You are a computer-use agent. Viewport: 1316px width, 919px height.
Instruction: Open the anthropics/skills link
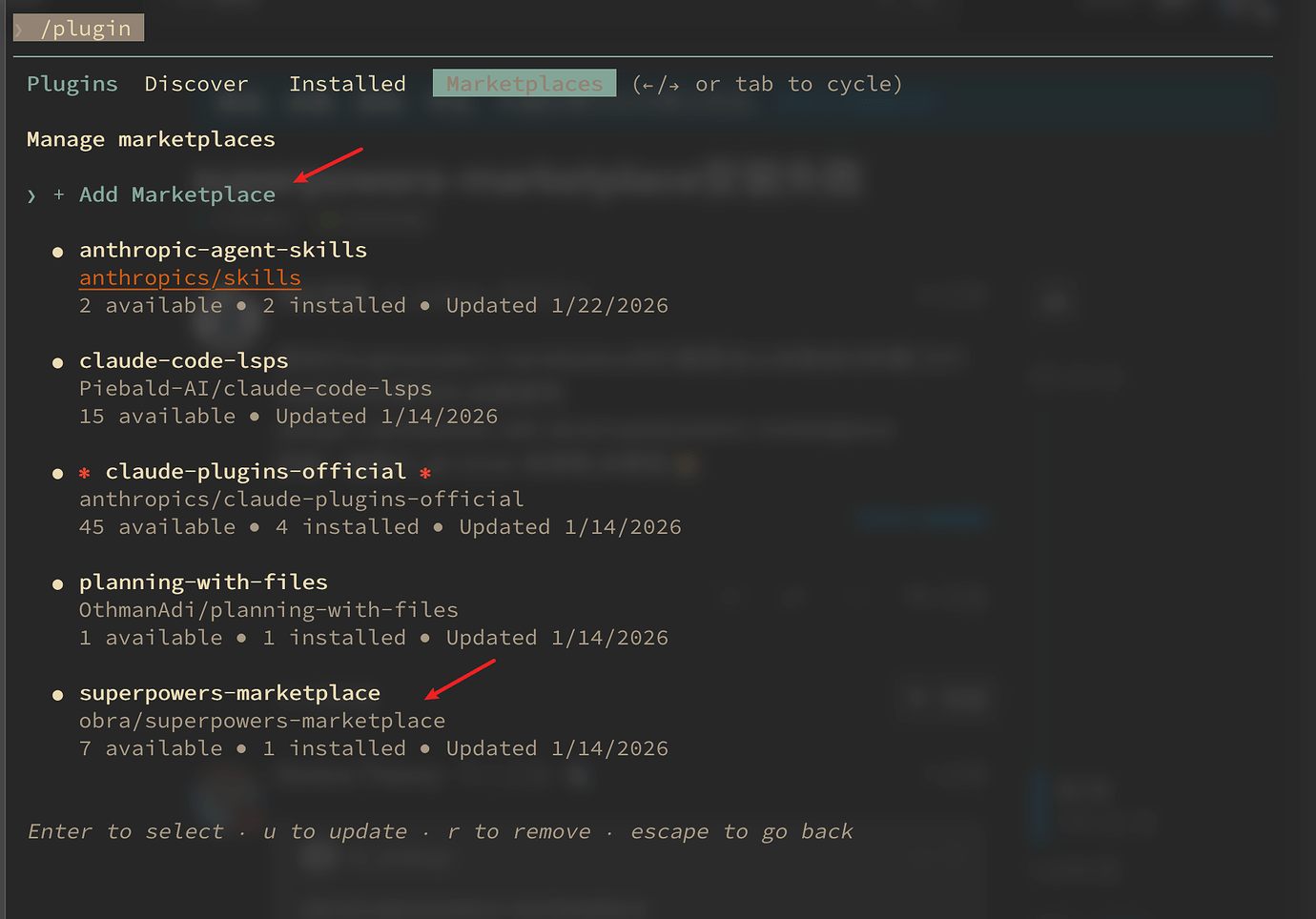[x=190, y=277]
